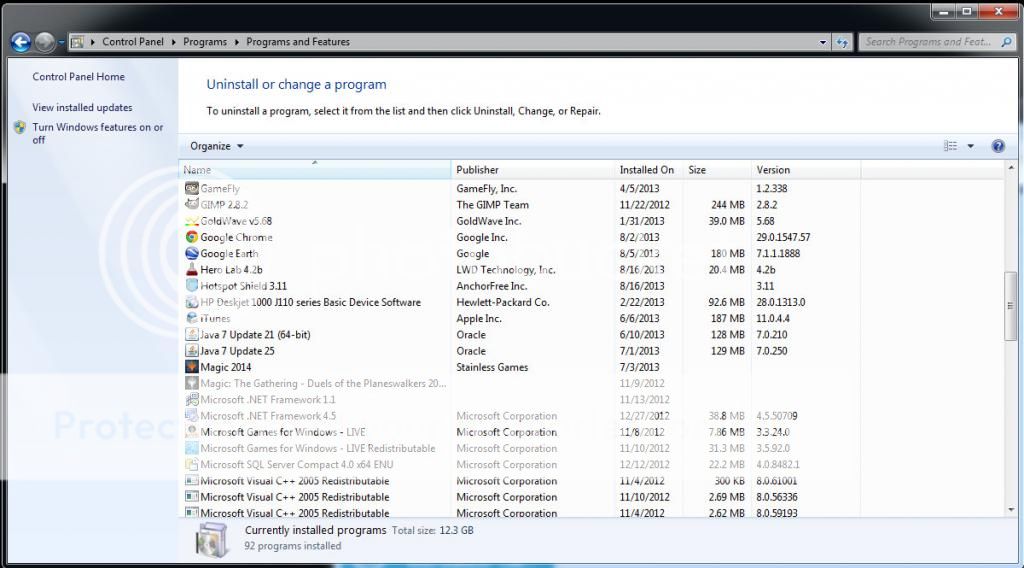Open View installed updates link
This screenshot has width=1024, height=568.
click(82, 108)
